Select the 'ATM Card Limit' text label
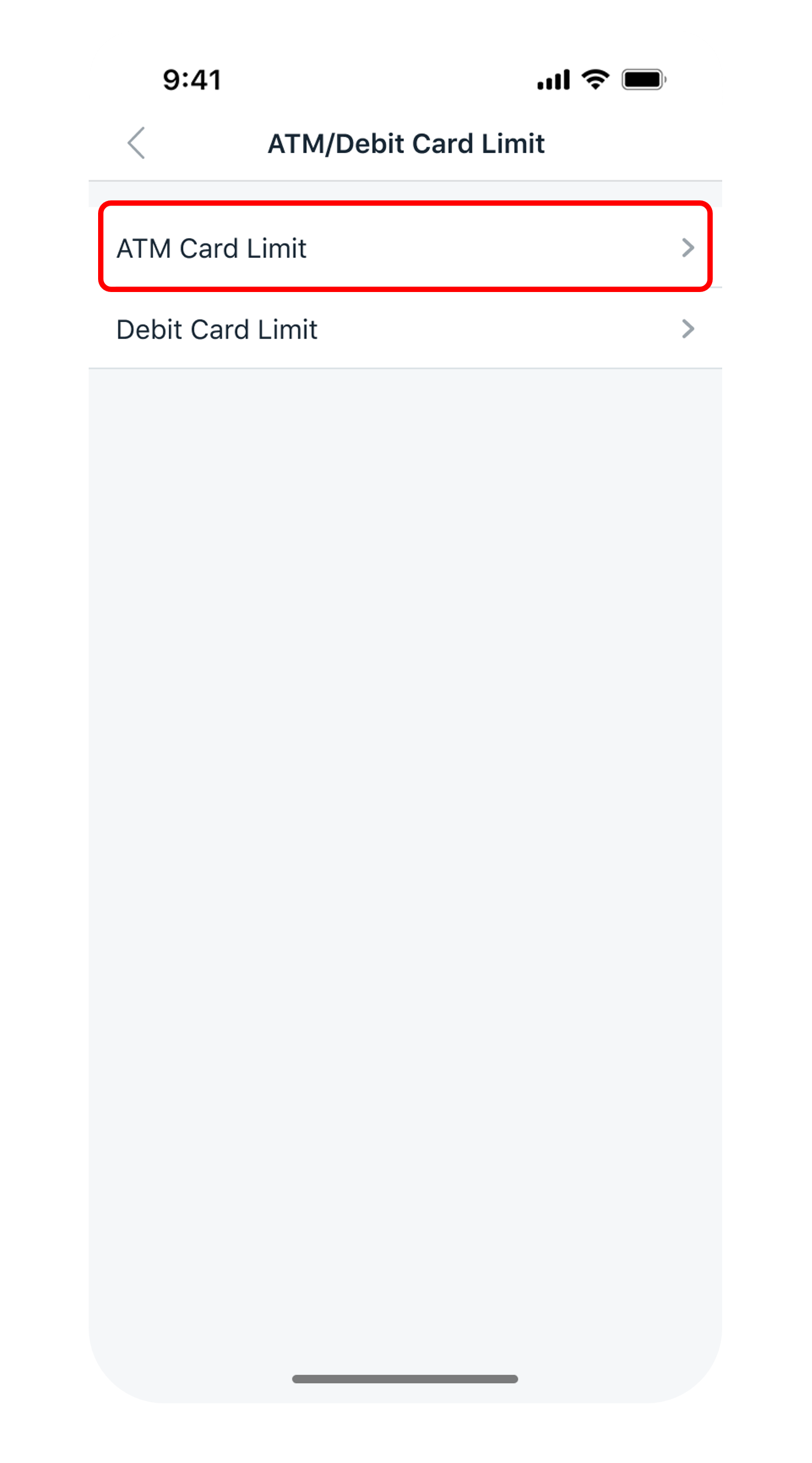The height and width of the screenshot is (1463, 812). (x=212, y=248)
